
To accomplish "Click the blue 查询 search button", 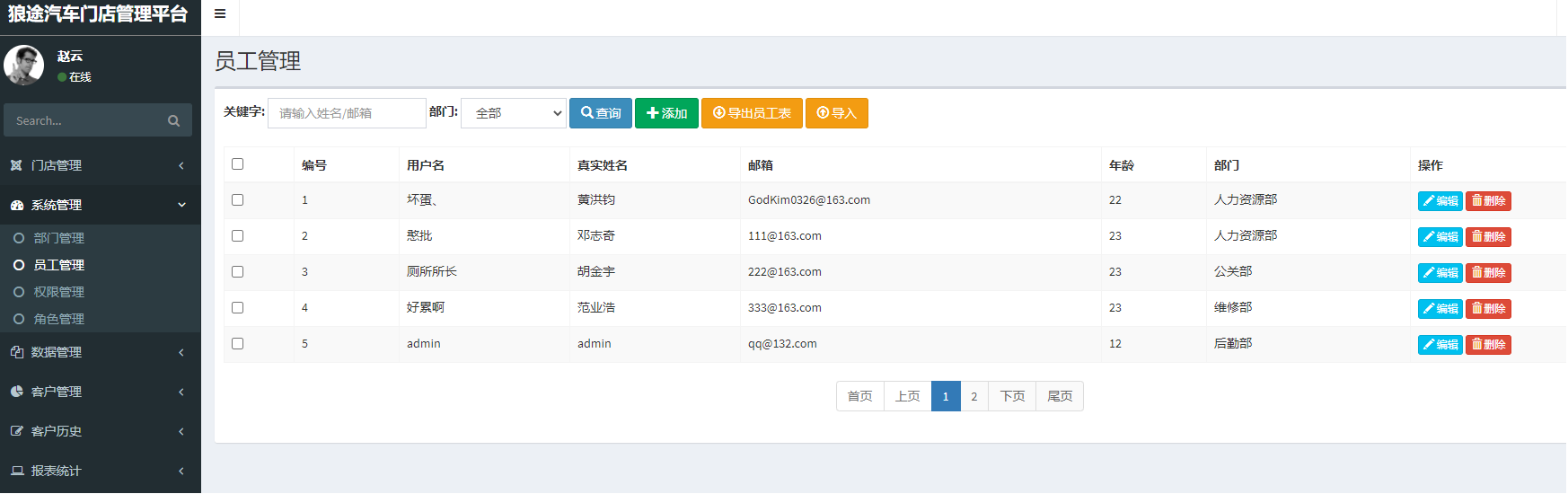I will 601,113.
